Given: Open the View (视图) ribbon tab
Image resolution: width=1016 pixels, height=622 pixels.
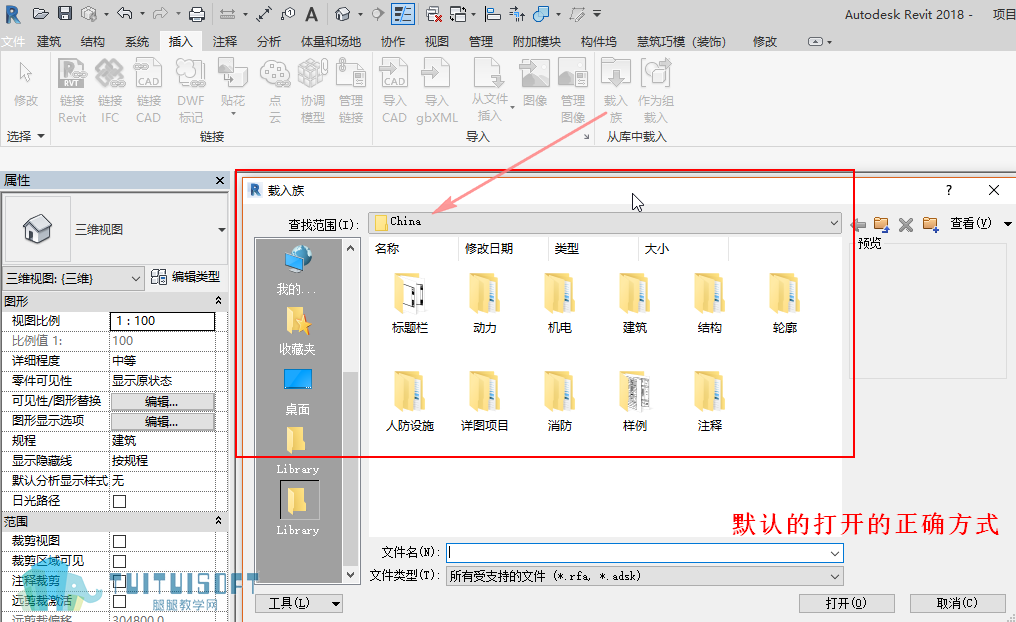Looking at the screenshot, I should coord(437,41).
